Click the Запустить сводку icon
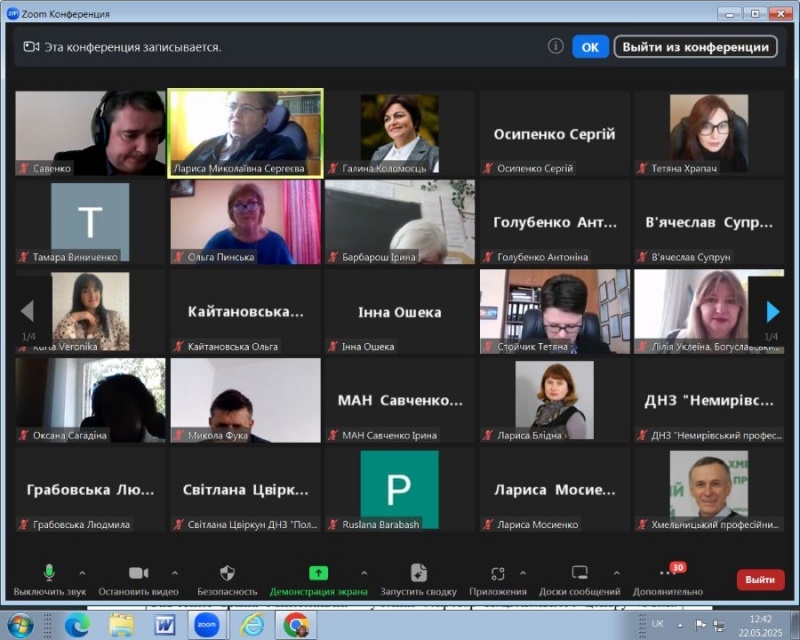Screen dimensions: 800x640 [x=418, y=573]
